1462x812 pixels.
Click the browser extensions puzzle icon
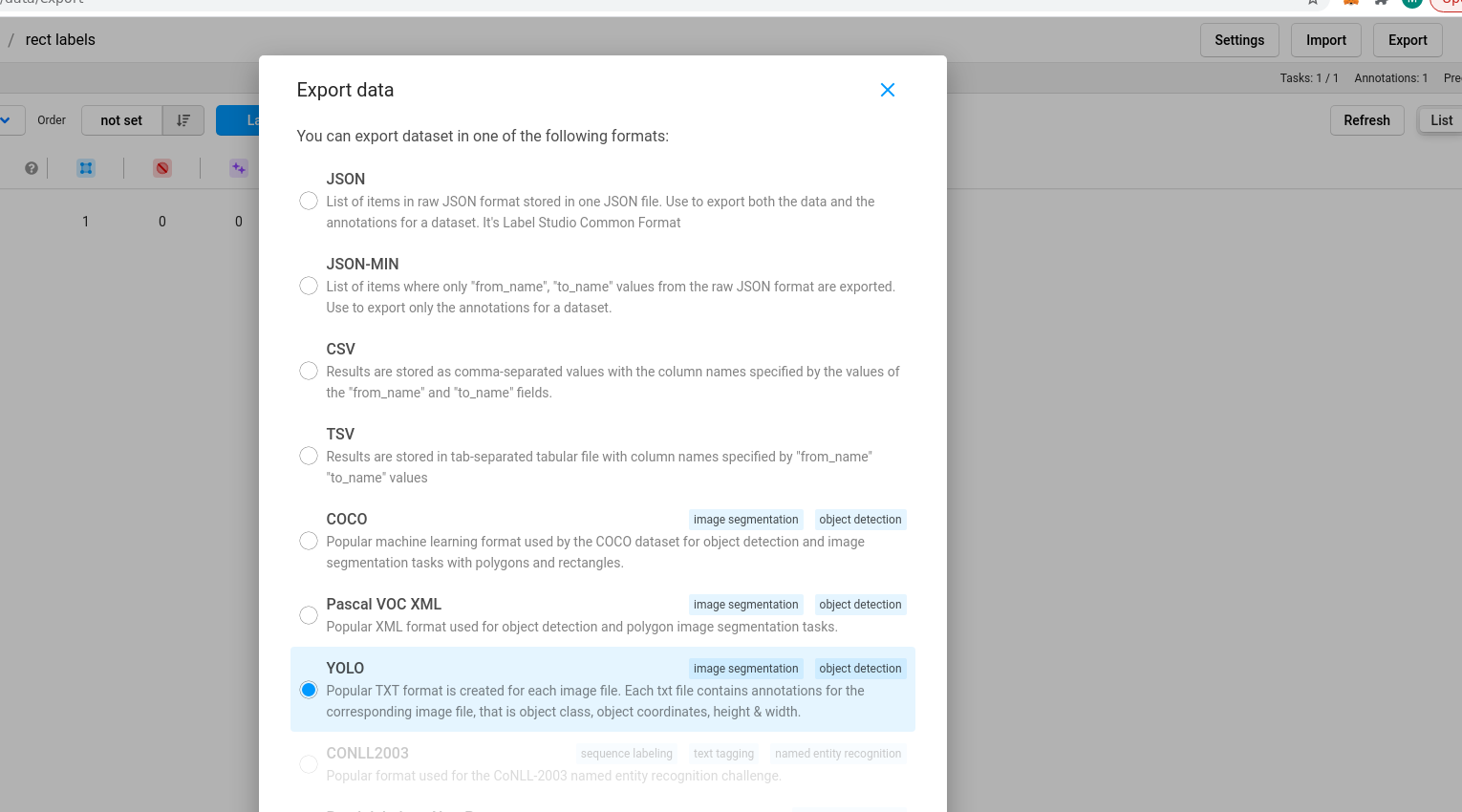pyautogui.click(x=1381, y=3)
